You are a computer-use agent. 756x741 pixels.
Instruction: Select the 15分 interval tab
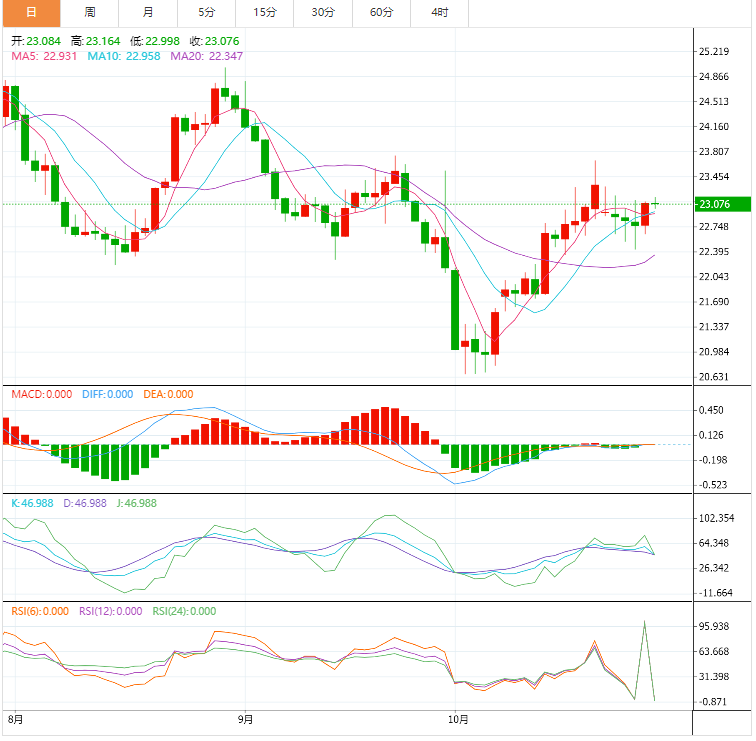(265, 12)
